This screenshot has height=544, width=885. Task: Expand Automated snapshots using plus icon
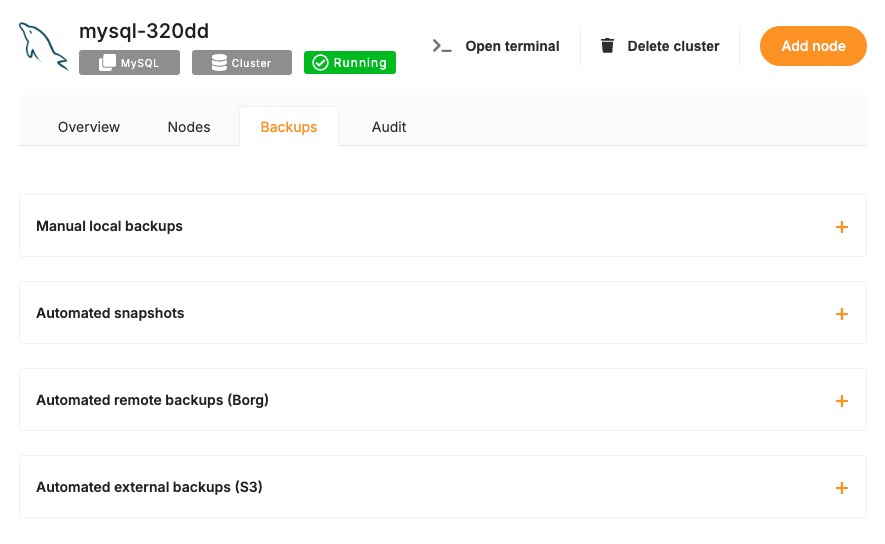(841, 314)
